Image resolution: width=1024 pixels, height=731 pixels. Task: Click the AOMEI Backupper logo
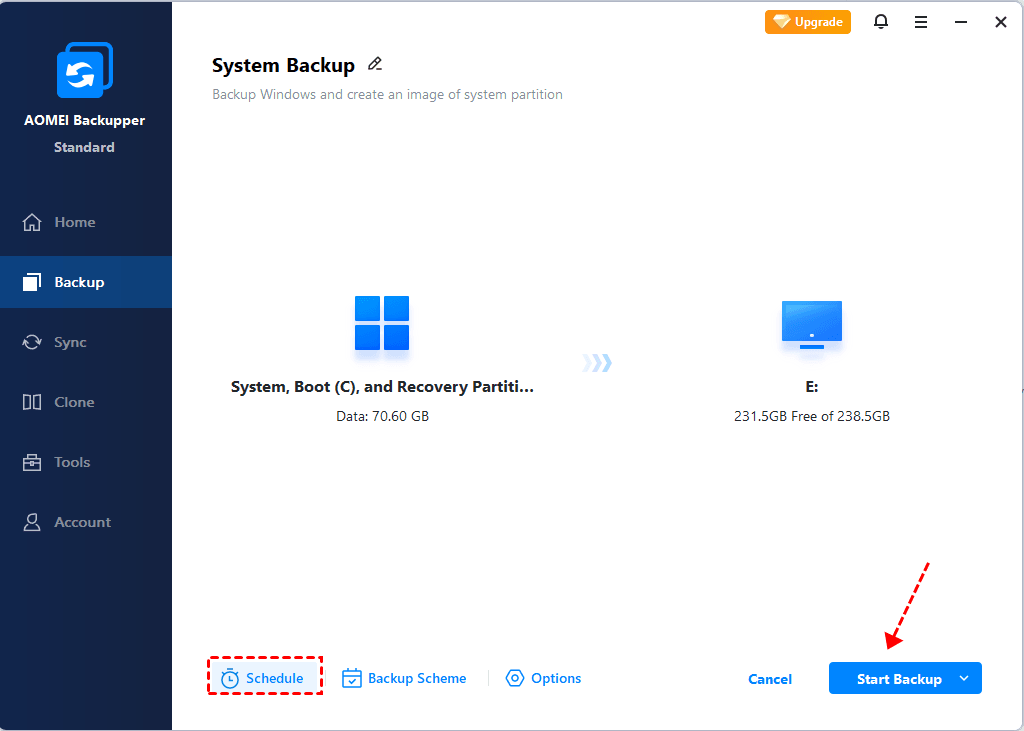[x=85, y=69]
